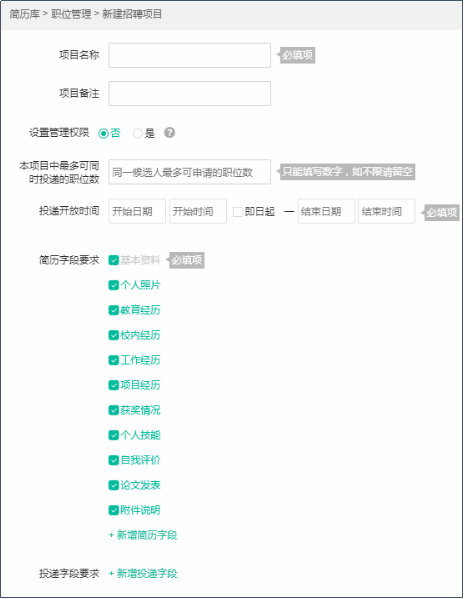The height and width of the screenshot is (599, 464).
Task: Go to 简历库 in the breadcrumb
Action: [x=24, y=14]
